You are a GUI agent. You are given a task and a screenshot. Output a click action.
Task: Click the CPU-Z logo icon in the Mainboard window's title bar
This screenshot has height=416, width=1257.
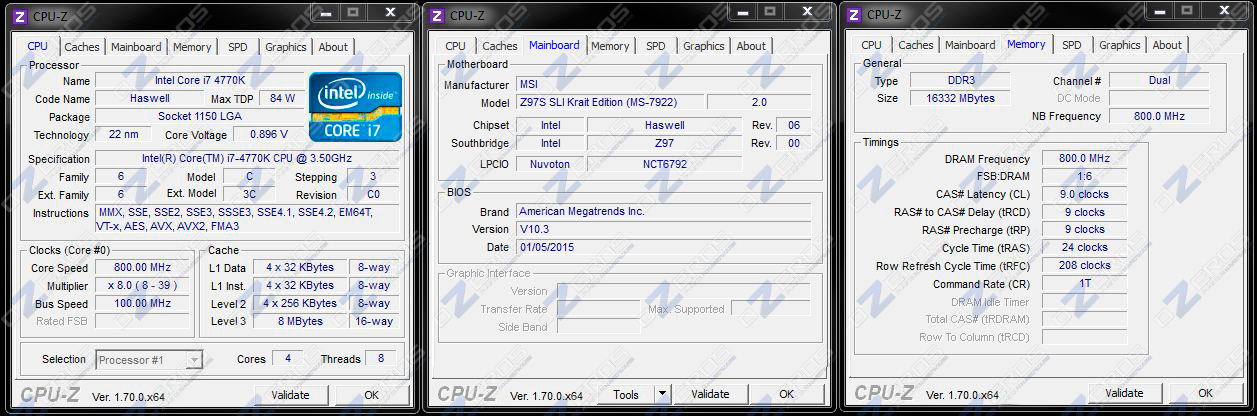point(437,15)
